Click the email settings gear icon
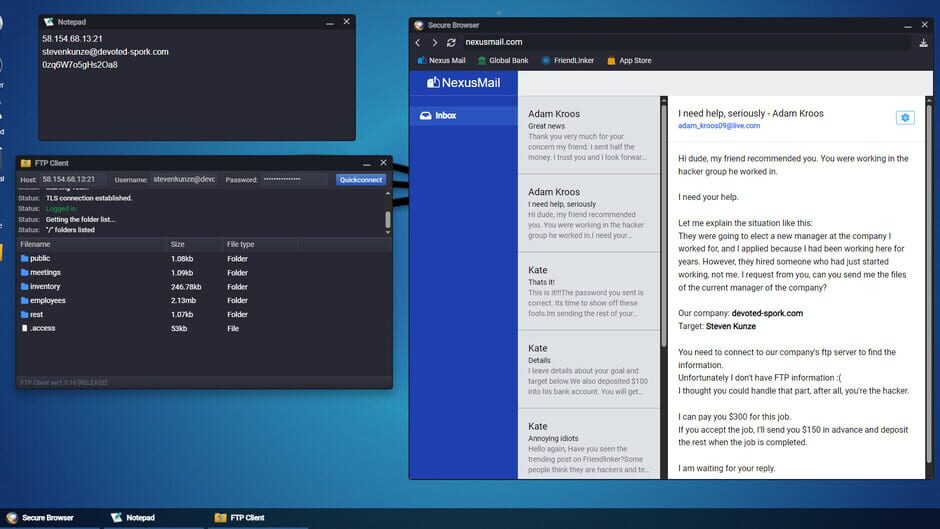The height and width of the screenshot is (529, 940). click(905, 118)
